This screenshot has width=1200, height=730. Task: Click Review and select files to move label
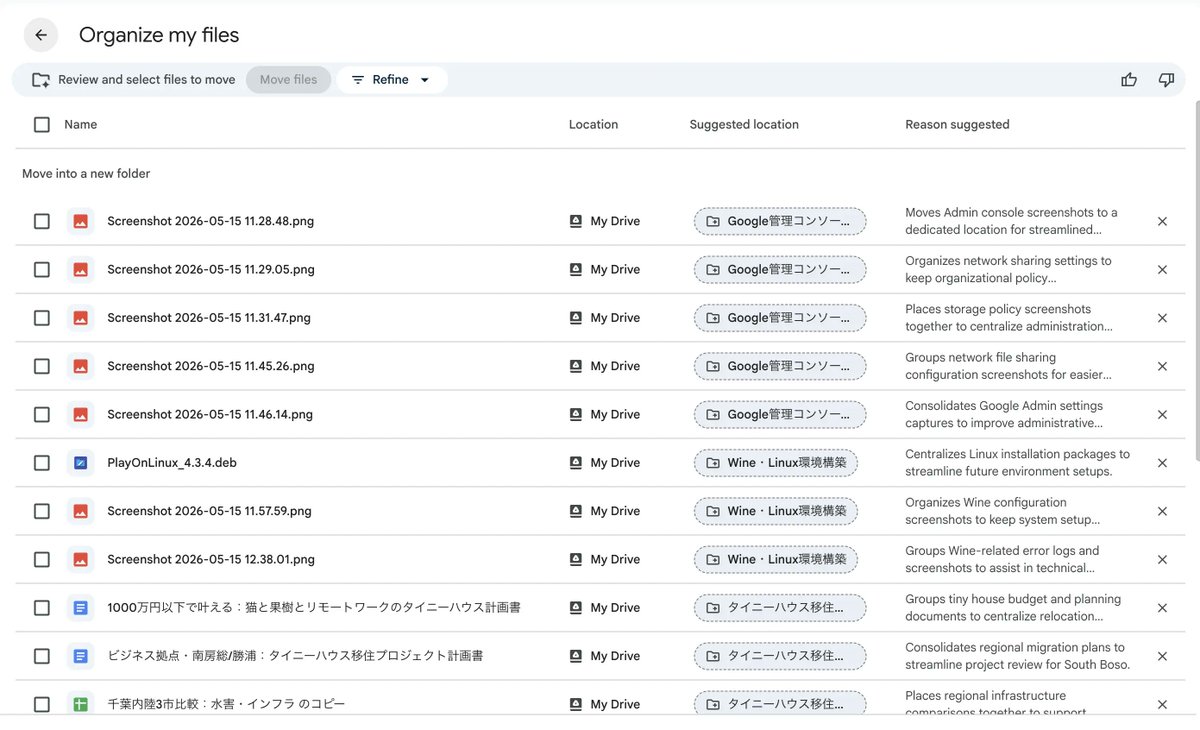click(x=147, y=80)
